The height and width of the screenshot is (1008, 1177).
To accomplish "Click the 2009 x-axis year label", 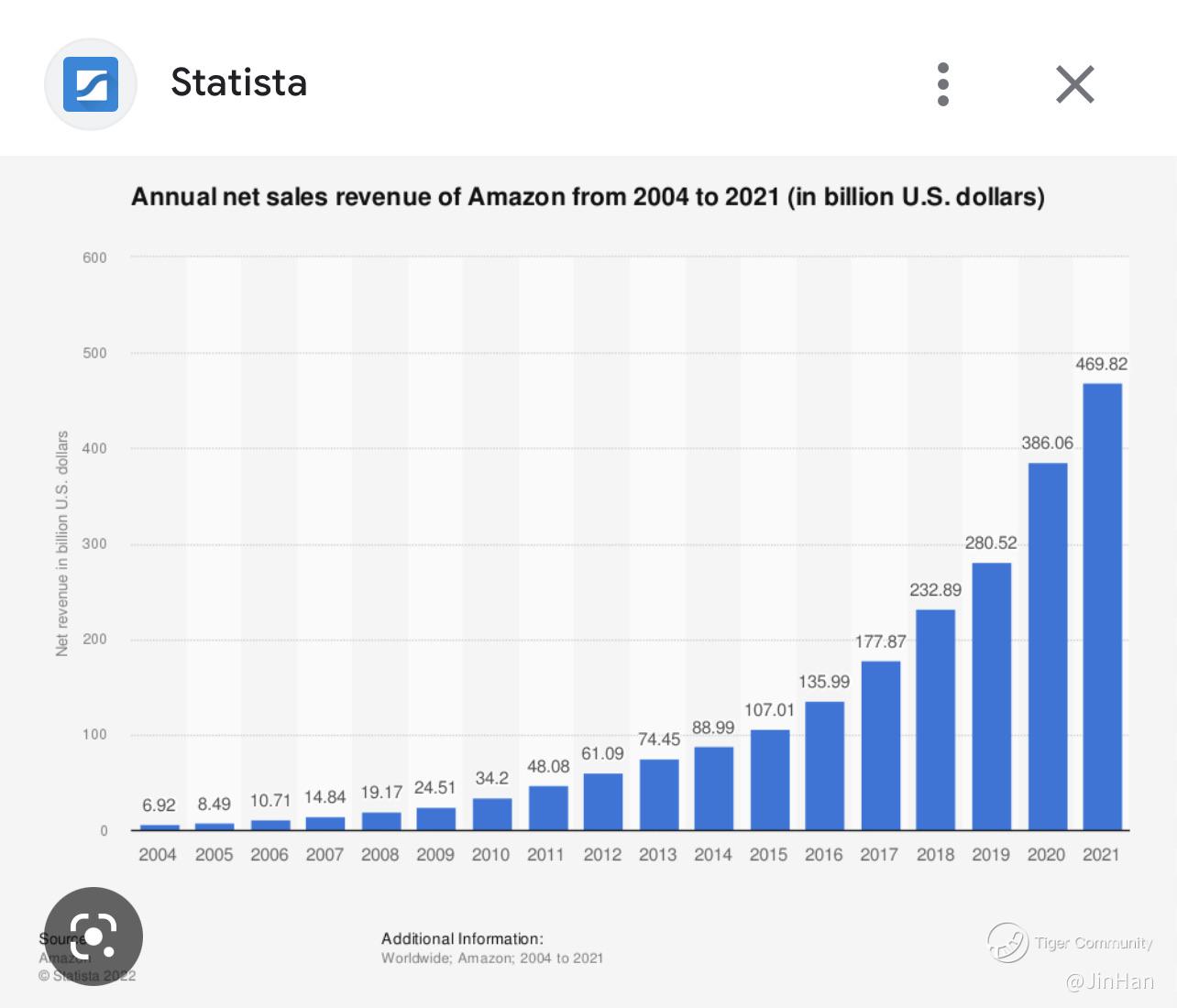I will 435,854.
